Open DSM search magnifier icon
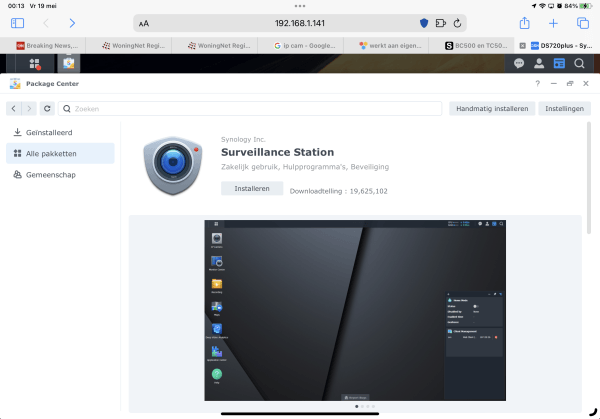Image resolution: width=600 pixels, height=419 pixels. [x=579, y=63]
